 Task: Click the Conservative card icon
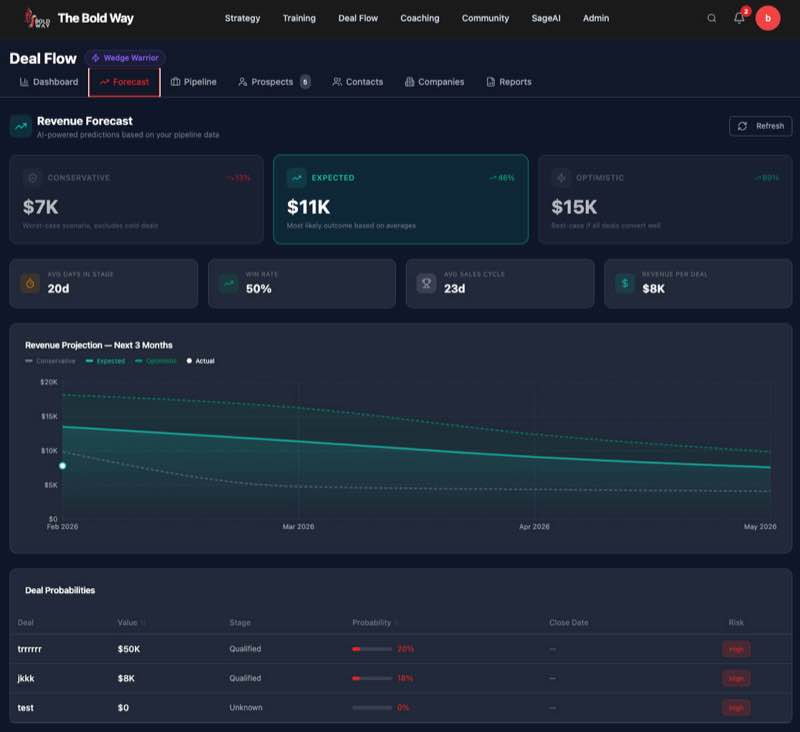[33, 178]
